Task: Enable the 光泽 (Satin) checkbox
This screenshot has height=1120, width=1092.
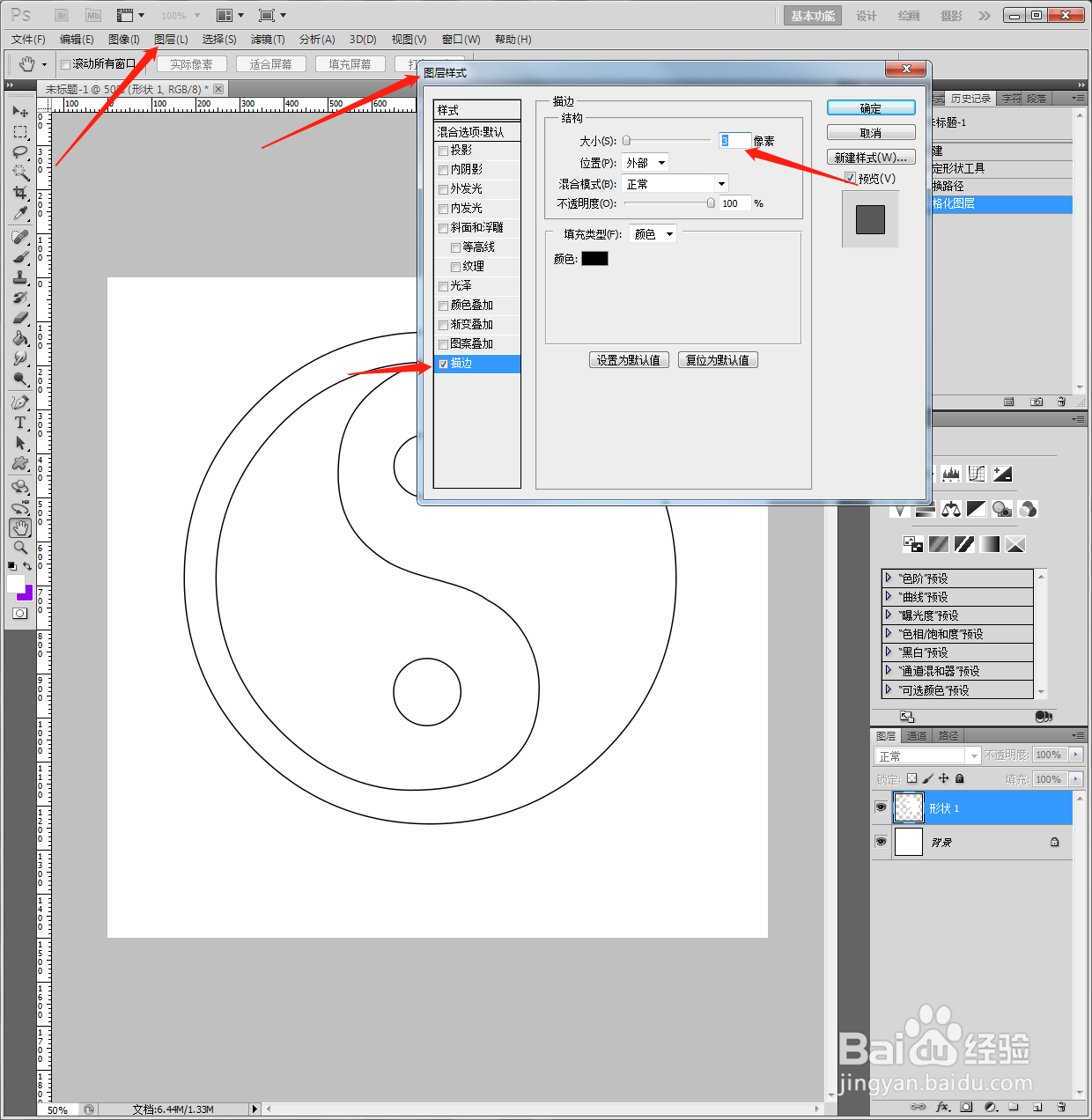Action: click(x=443, y=286)
